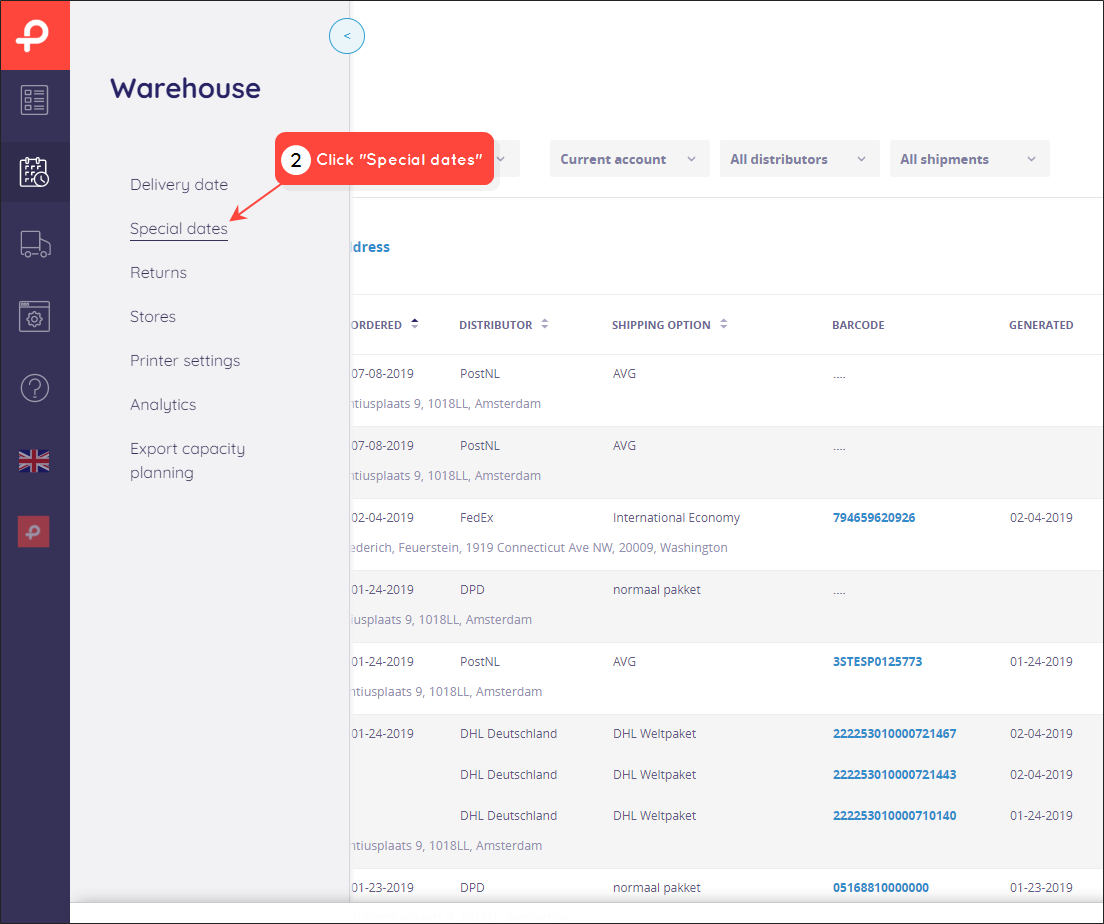Select the FedEx distributor cell
Viewport: 1104px width, 924px height.
pos(477,518)
